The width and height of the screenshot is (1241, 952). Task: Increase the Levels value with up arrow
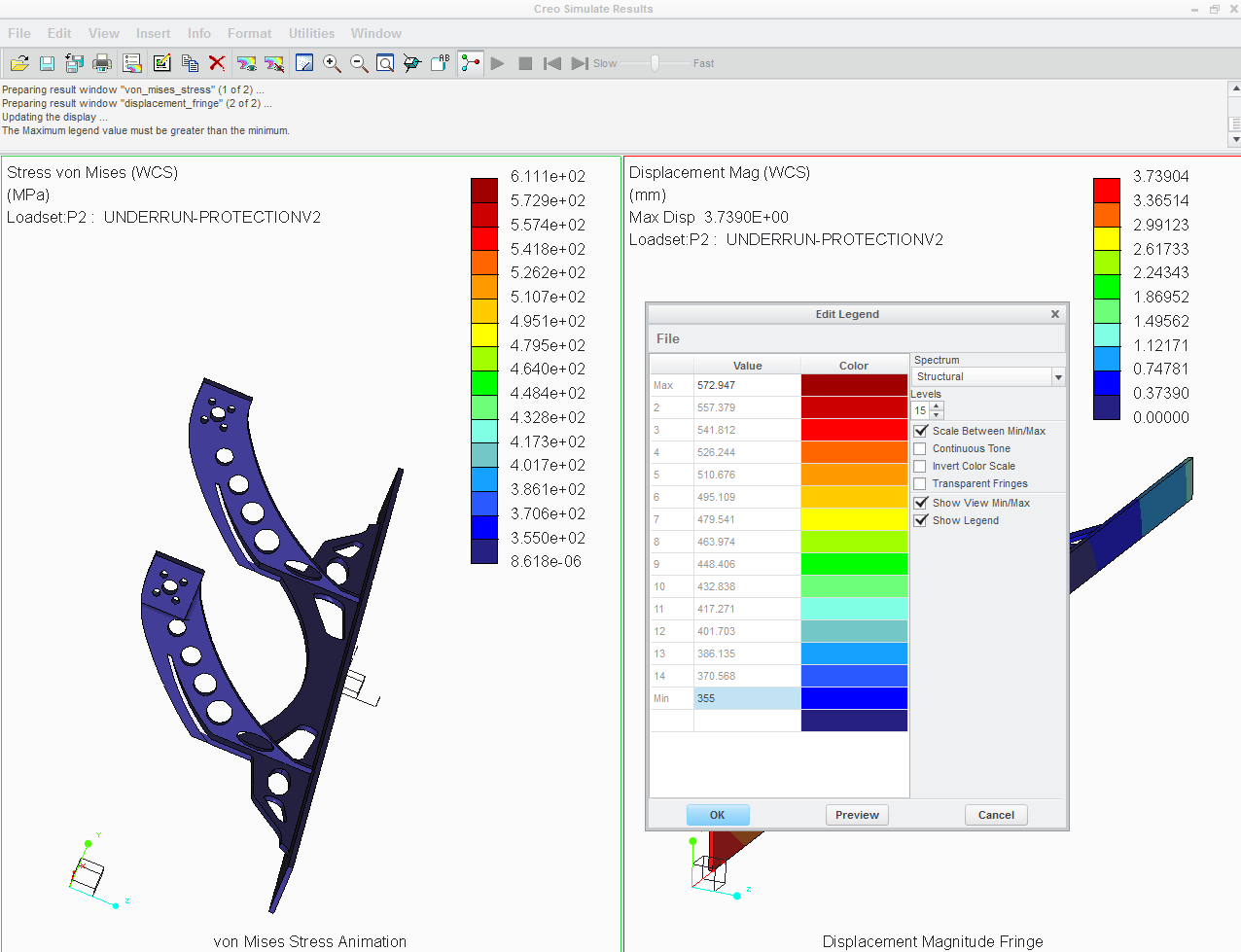pyautogui.click(x=937, y=405)
